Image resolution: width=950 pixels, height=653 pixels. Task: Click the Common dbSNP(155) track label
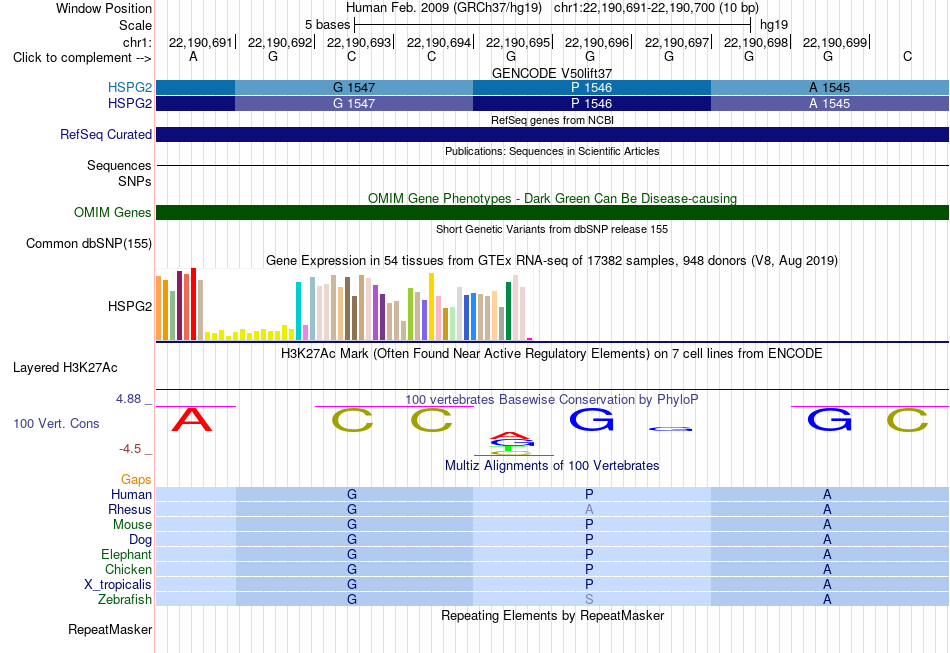coord(88,244)
